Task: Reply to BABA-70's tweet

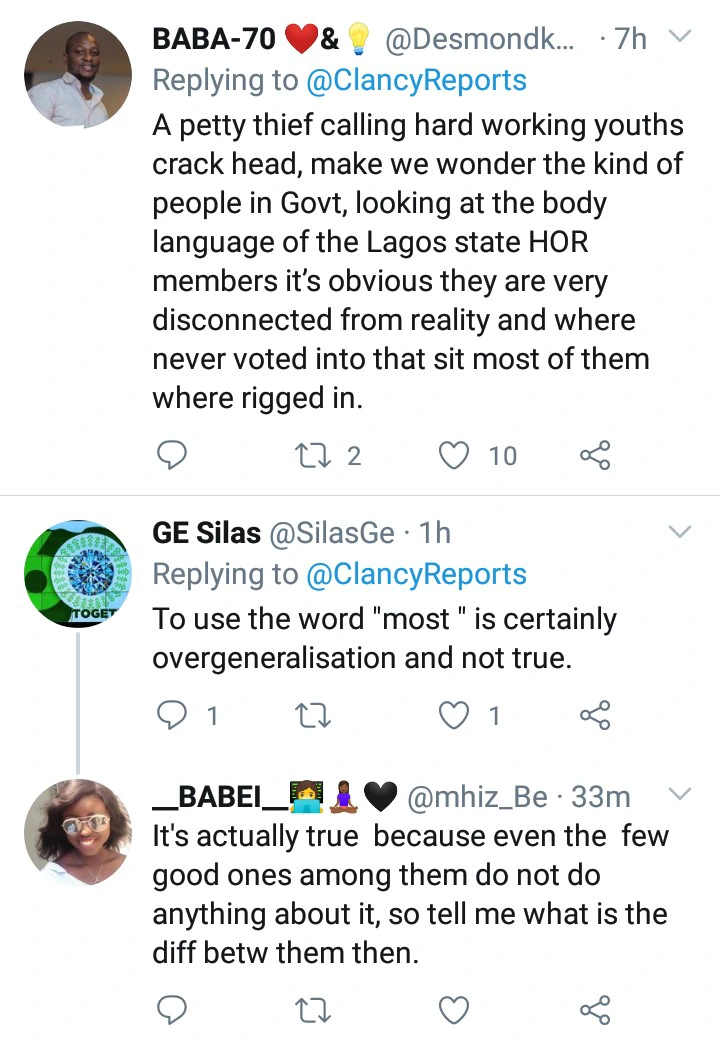Action: 173,456
